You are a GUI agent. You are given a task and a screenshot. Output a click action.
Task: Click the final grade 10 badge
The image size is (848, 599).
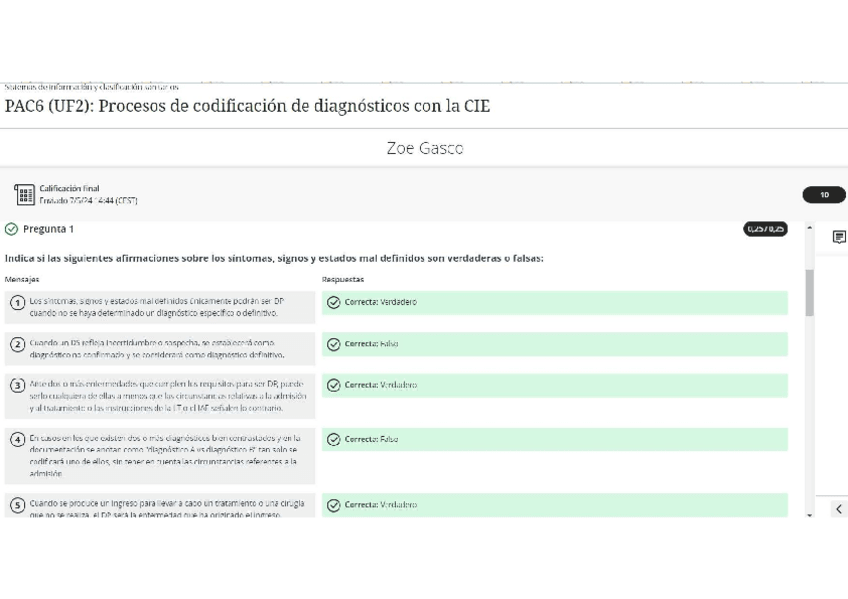tap(823, 194)
